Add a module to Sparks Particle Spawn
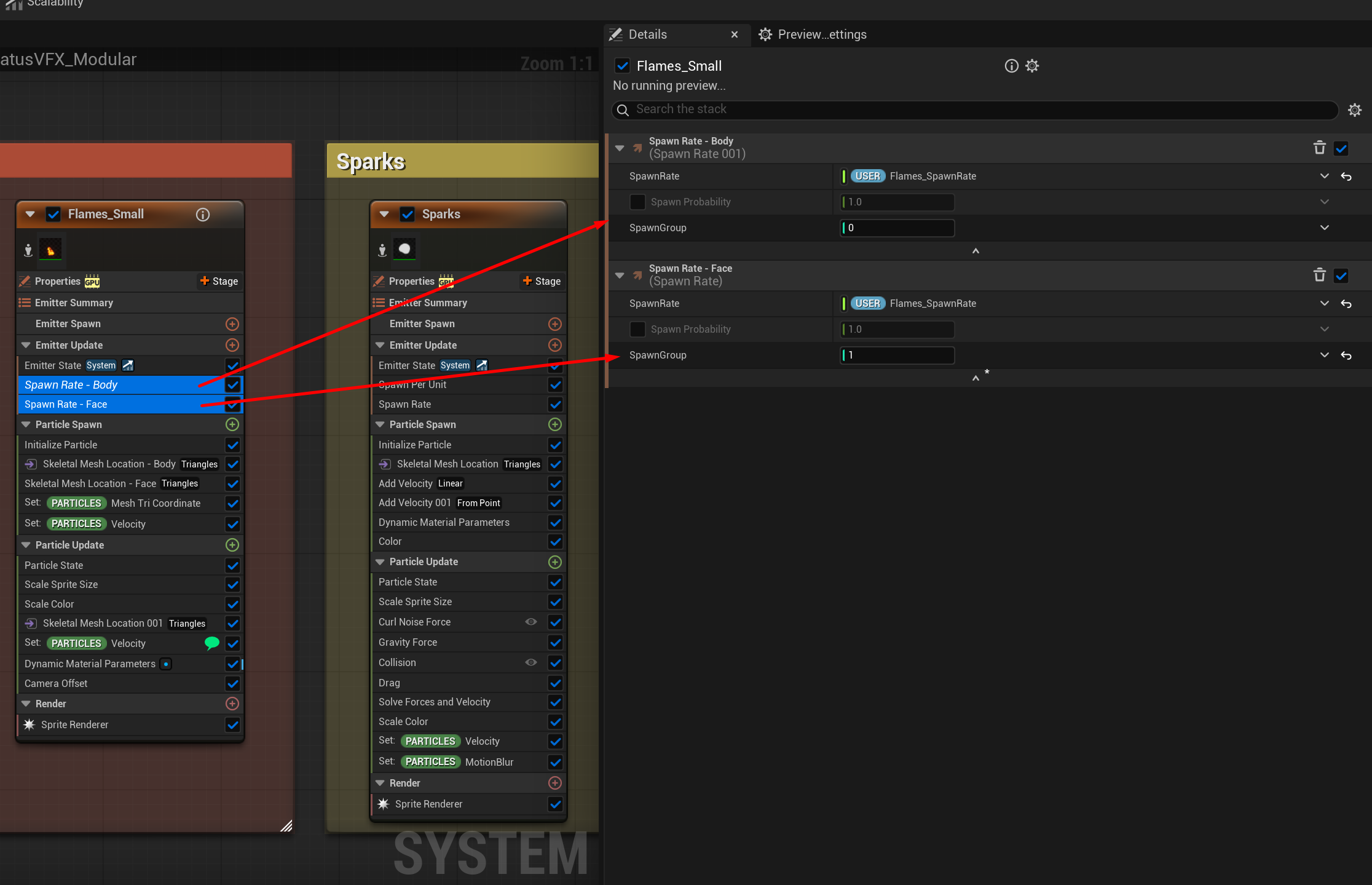1372x885 pixels. [x=554, y=424]
